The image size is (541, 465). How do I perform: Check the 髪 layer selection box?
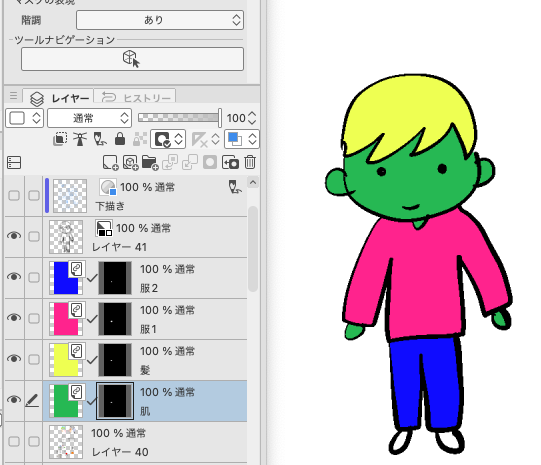(34, 359)
